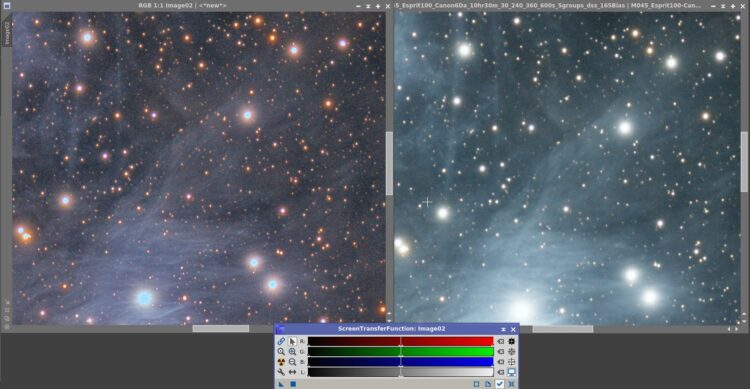
Task: Click the new instance triangle icon
Action: pyautogui.click(x=281, y=384)
